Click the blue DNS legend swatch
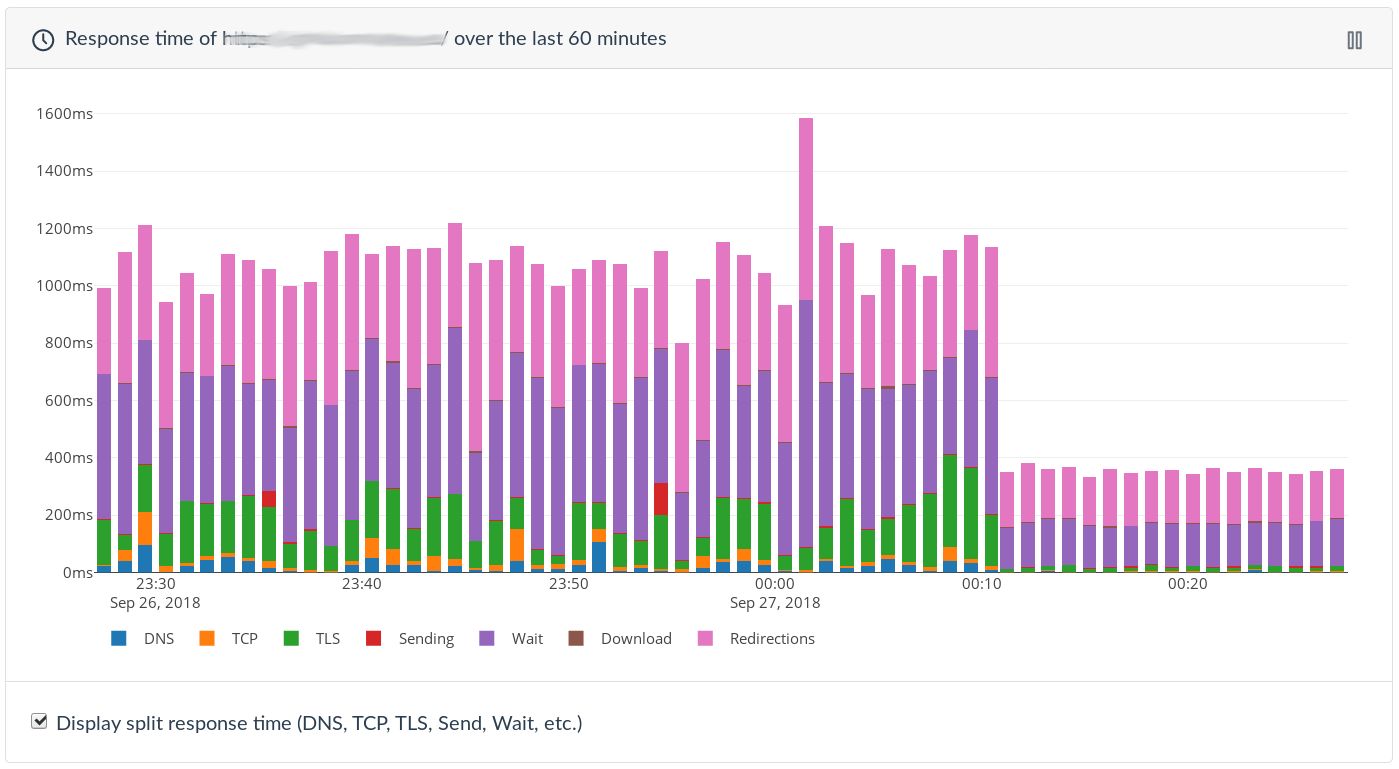This screenshot has height=769, width=1399. 118,638
